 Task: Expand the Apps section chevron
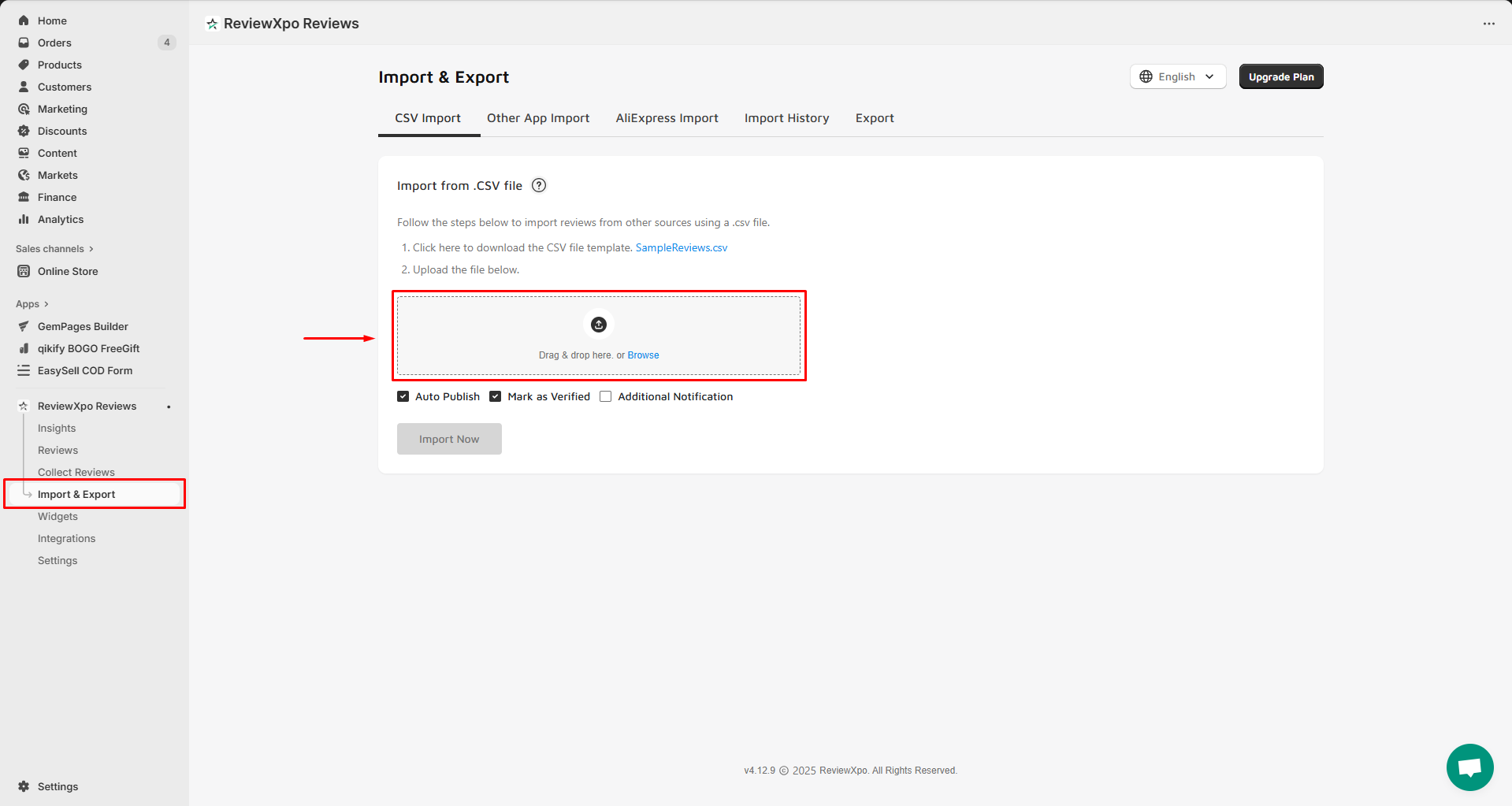[46, 304]
